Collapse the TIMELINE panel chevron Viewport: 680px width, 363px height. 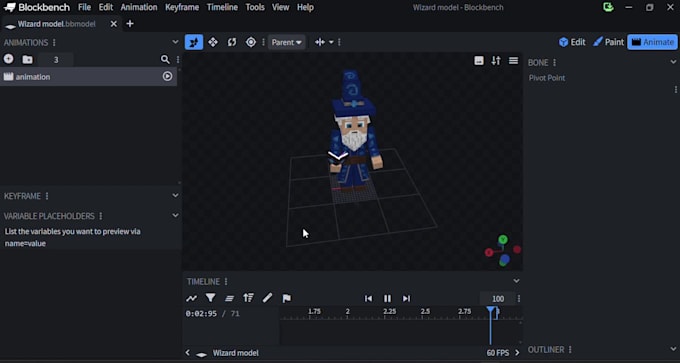(516, 281)
